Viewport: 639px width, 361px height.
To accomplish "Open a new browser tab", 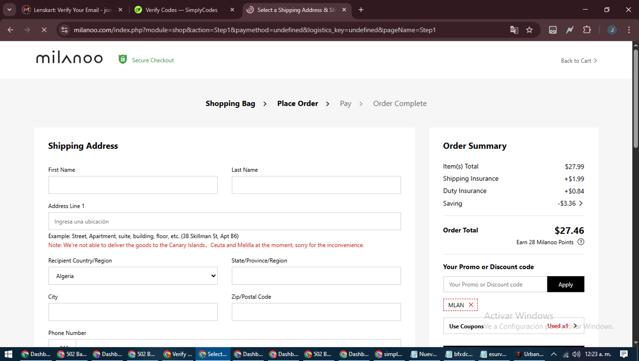I will [361, 10].
